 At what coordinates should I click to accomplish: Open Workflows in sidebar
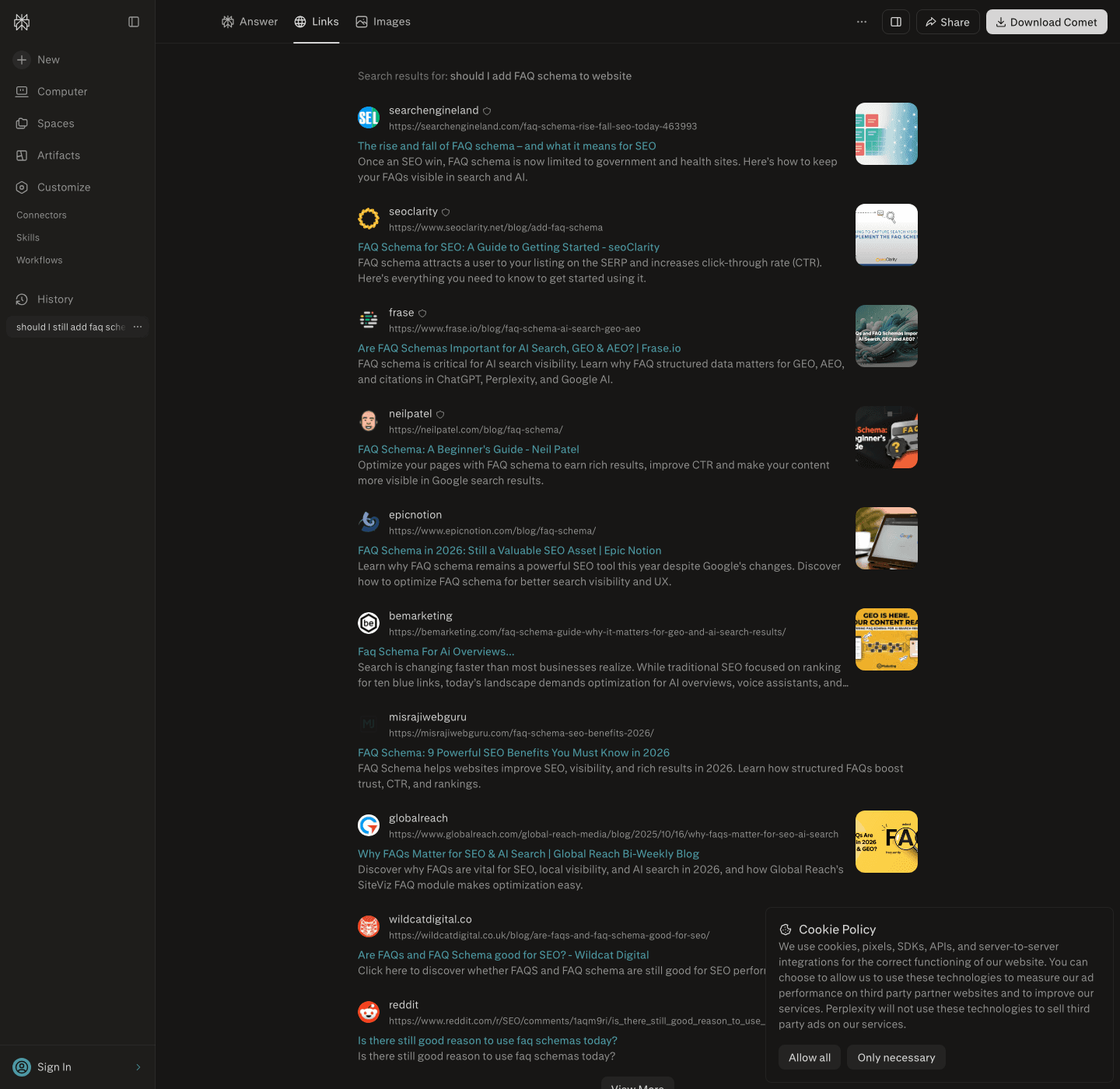[40, 260]
